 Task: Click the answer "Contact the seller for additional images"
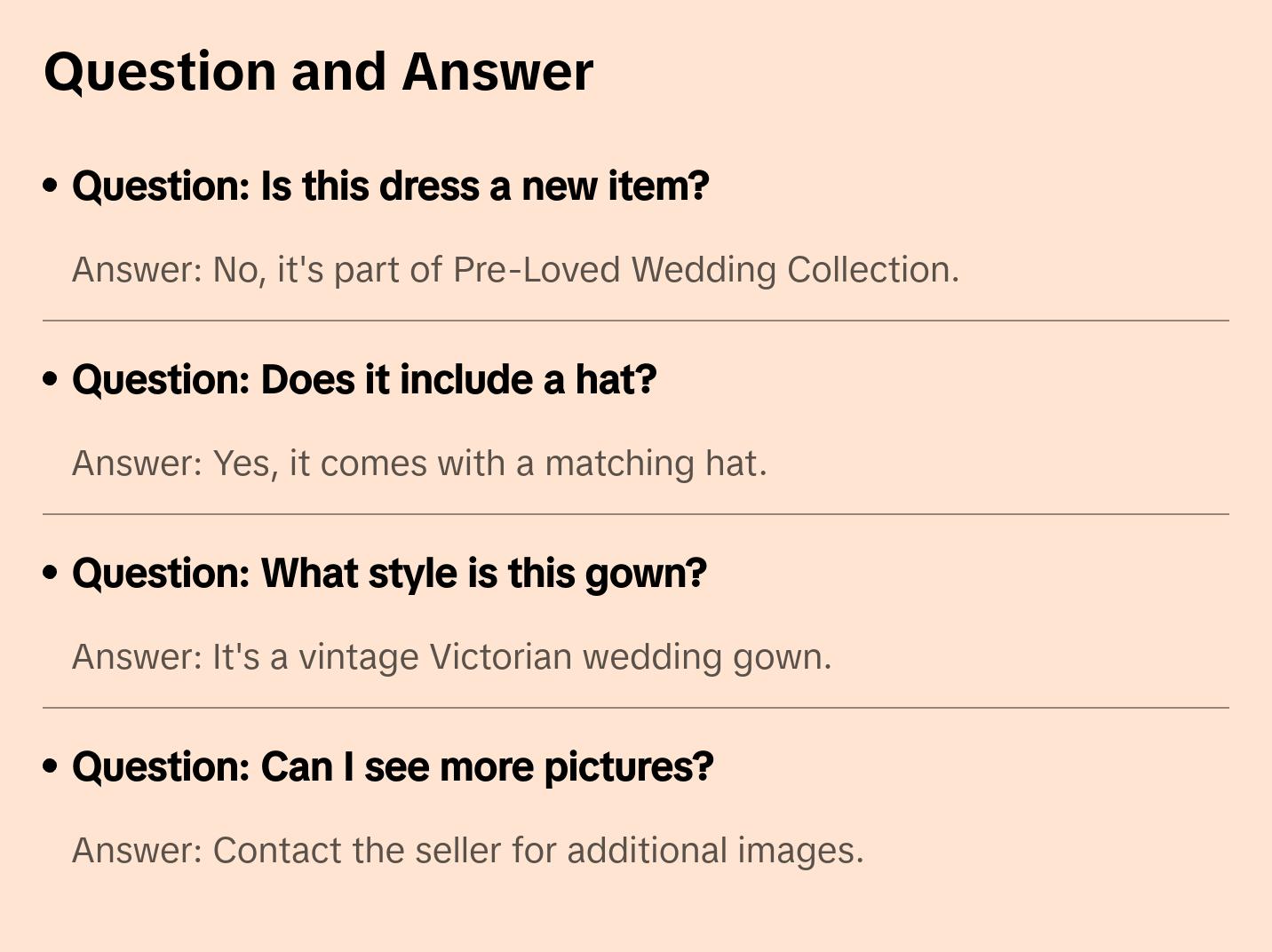click(467, 851)
